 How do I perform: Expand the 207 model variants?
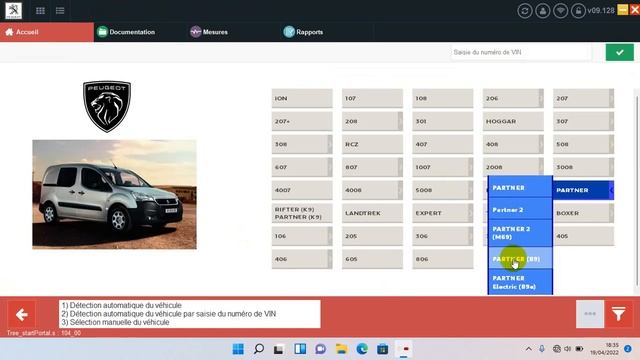coord(611,98)
